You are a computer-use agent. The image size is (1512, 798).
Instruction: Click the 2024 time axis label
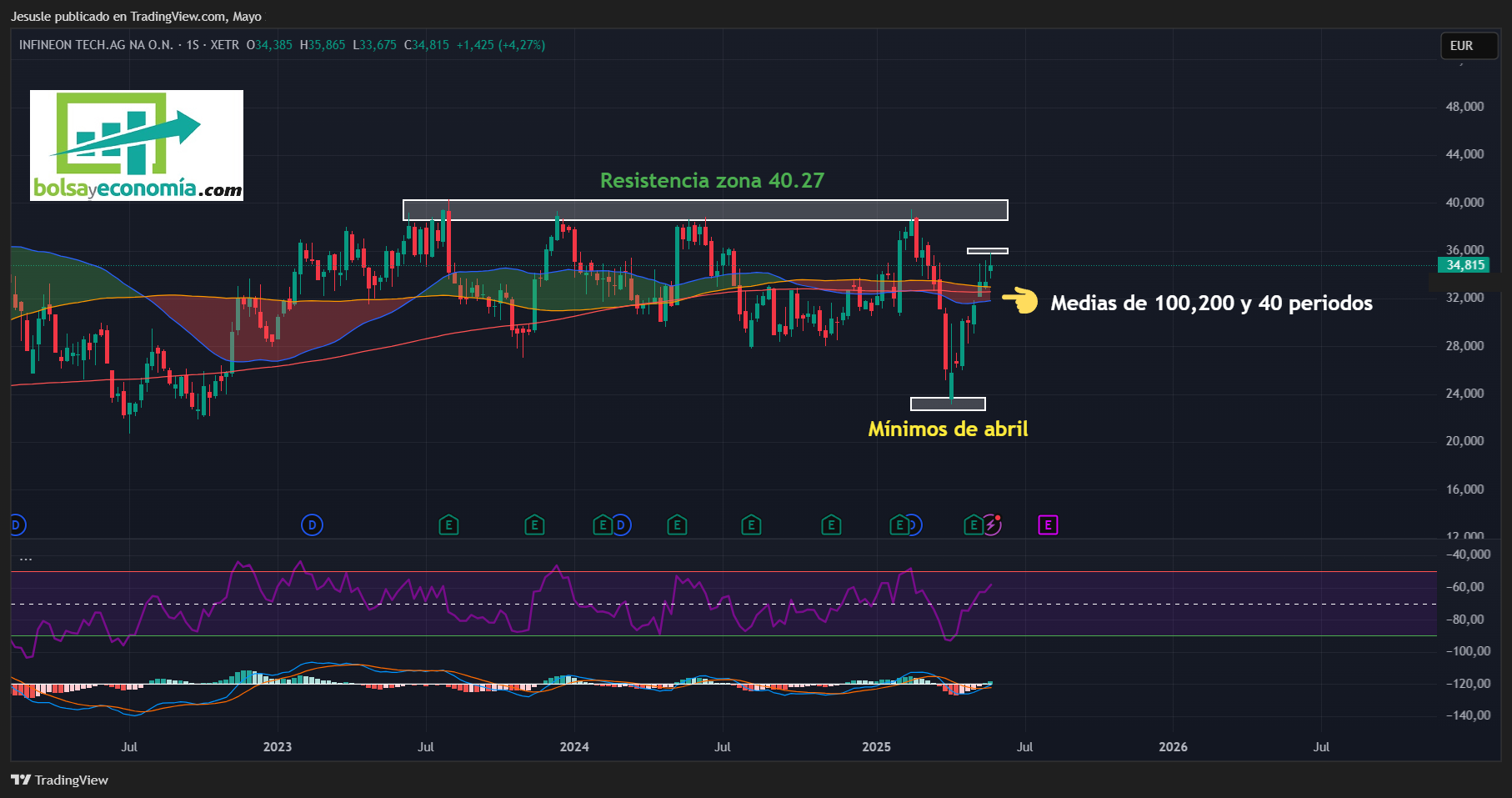574,747
